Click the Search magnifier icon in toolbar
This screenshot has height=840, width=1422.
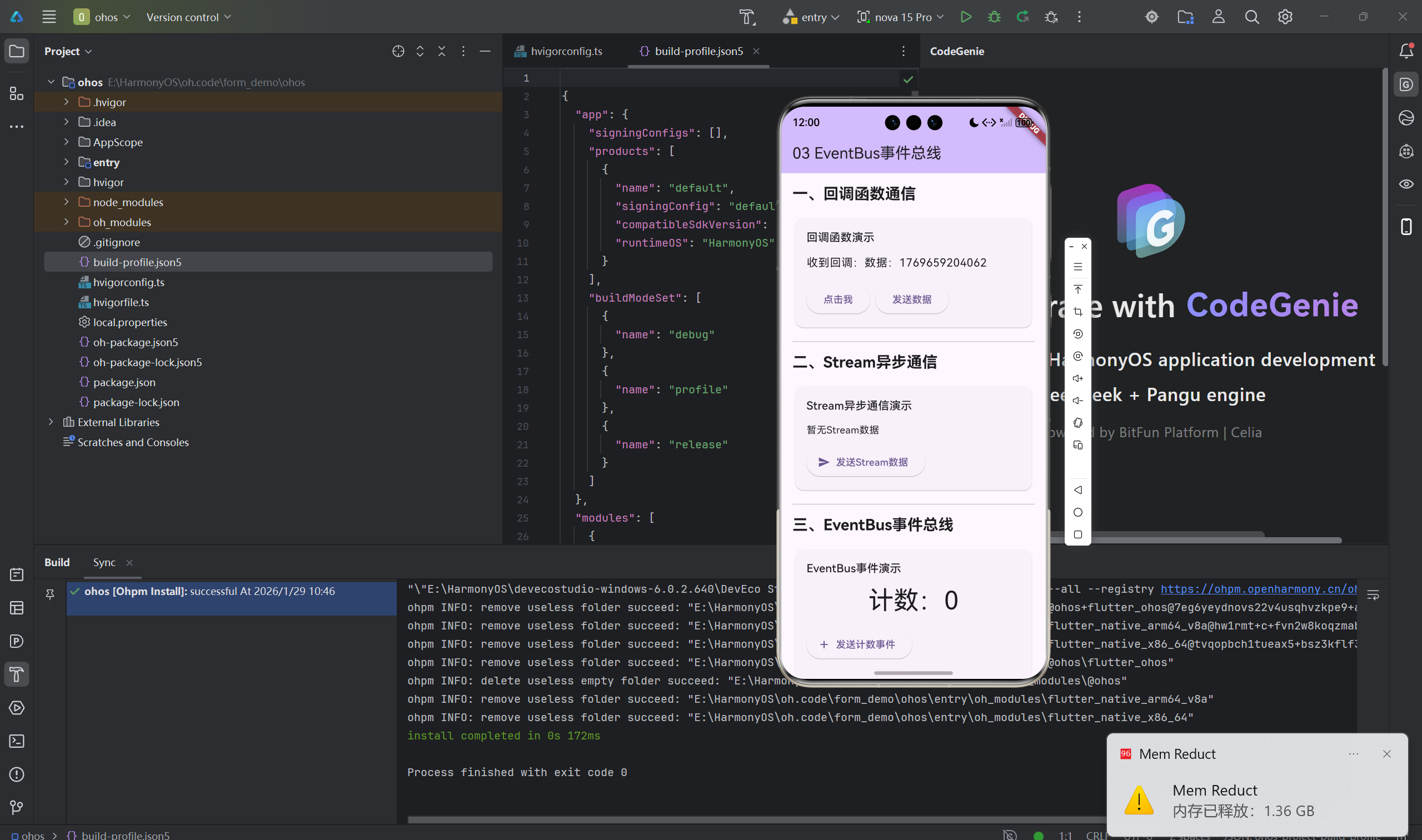1251,17
